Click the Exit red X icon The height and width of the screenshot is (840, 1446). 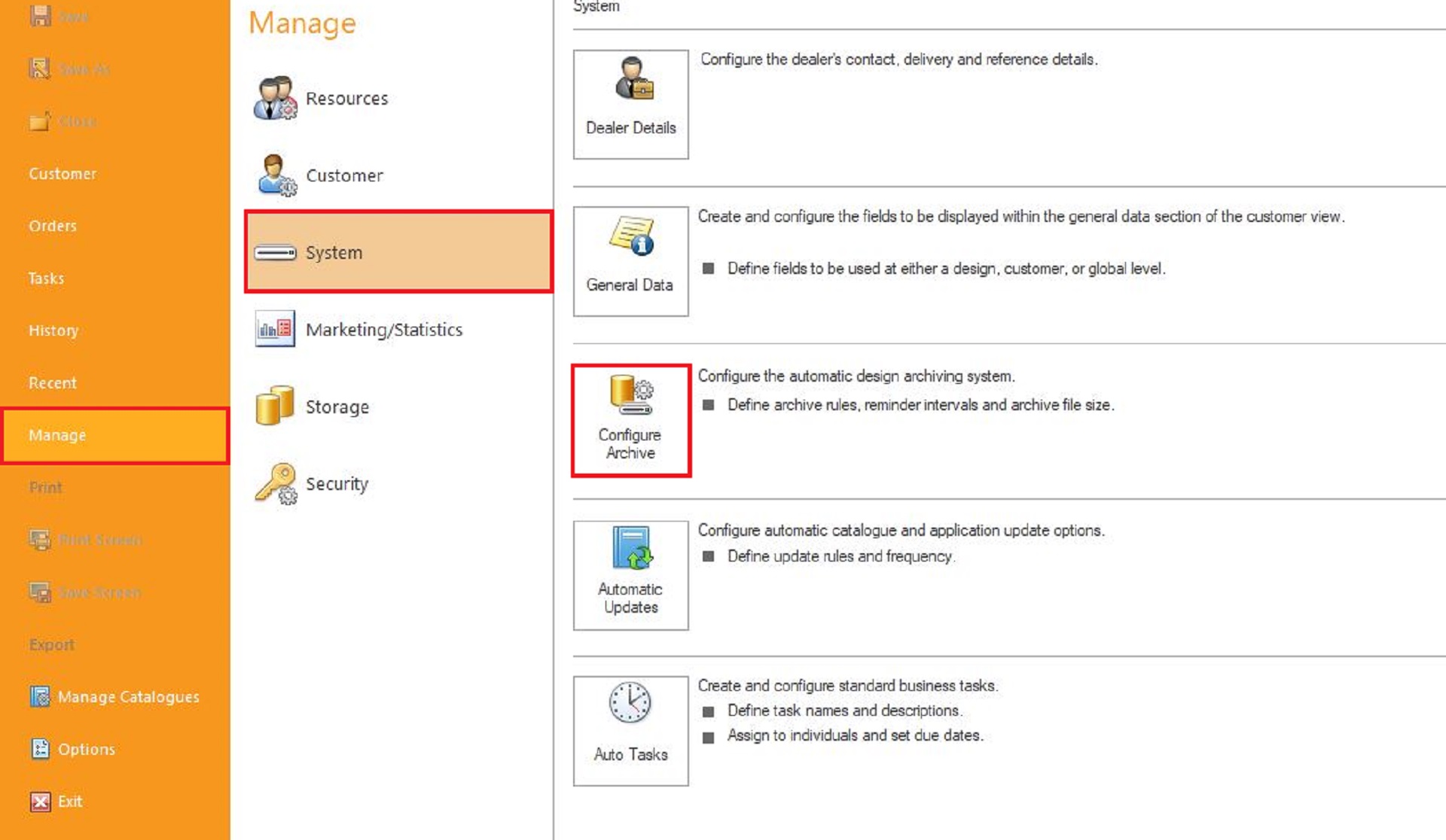coord(41,802)
